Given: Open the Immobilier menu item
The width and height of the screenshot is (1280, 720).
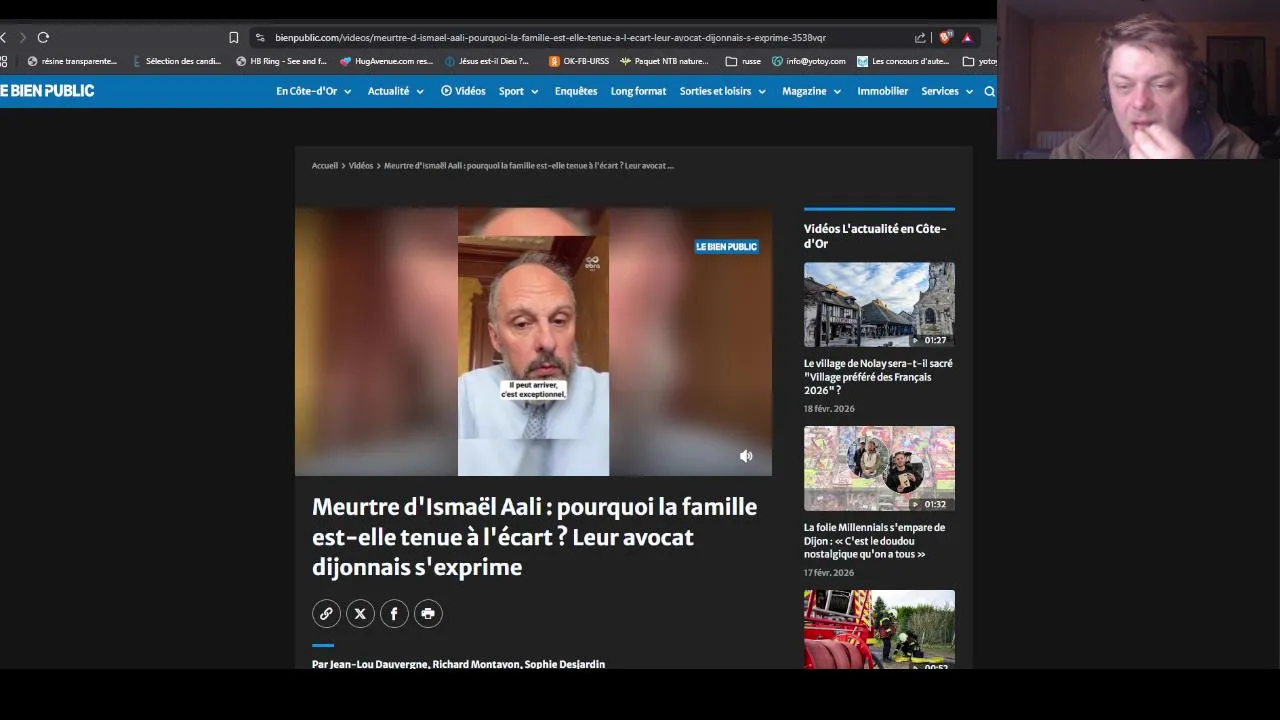Looking at the screenshot, I should (x=882, y=91).
